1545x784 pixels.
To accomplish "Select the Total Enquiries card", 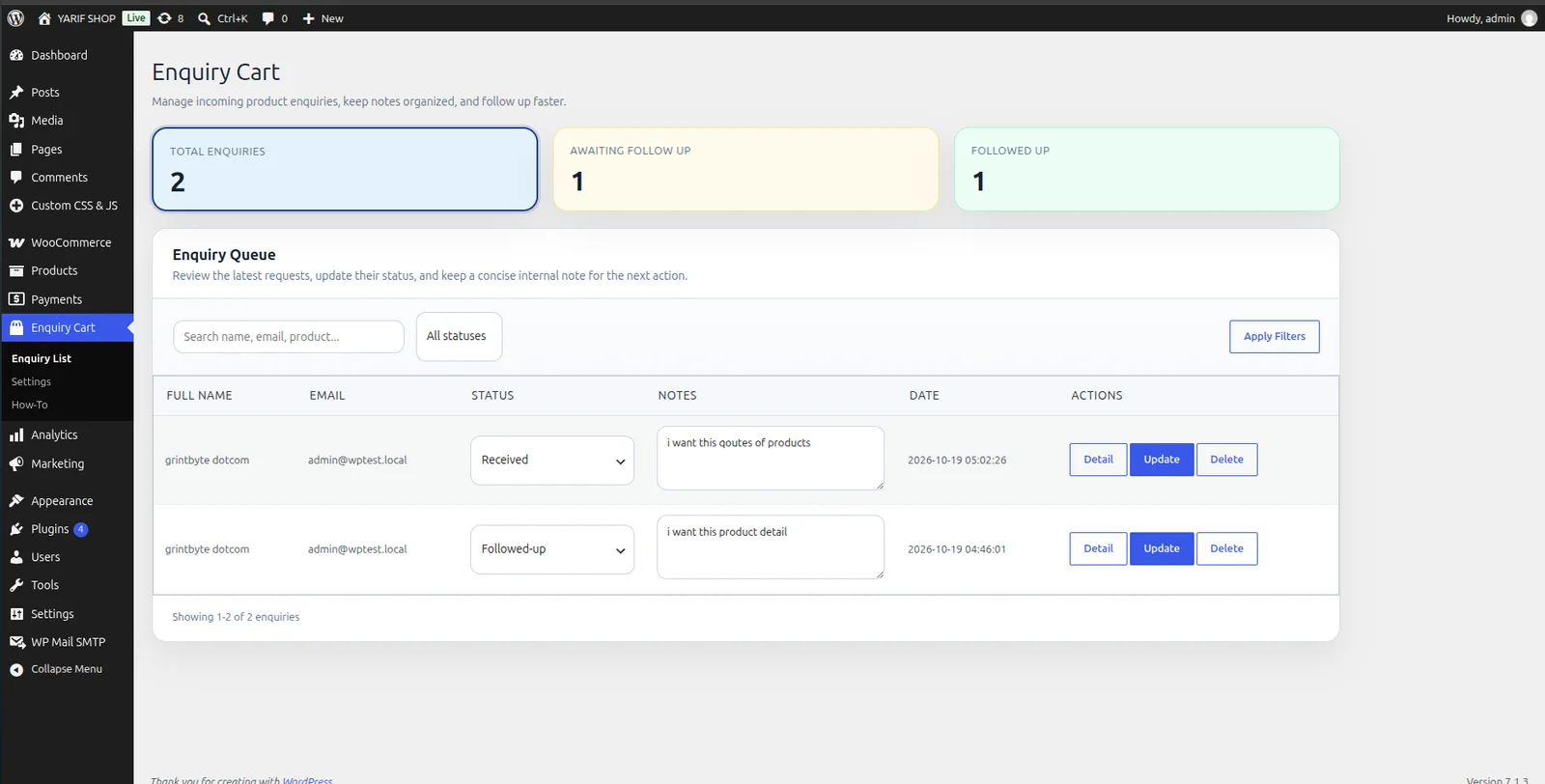I will (345, 169).
